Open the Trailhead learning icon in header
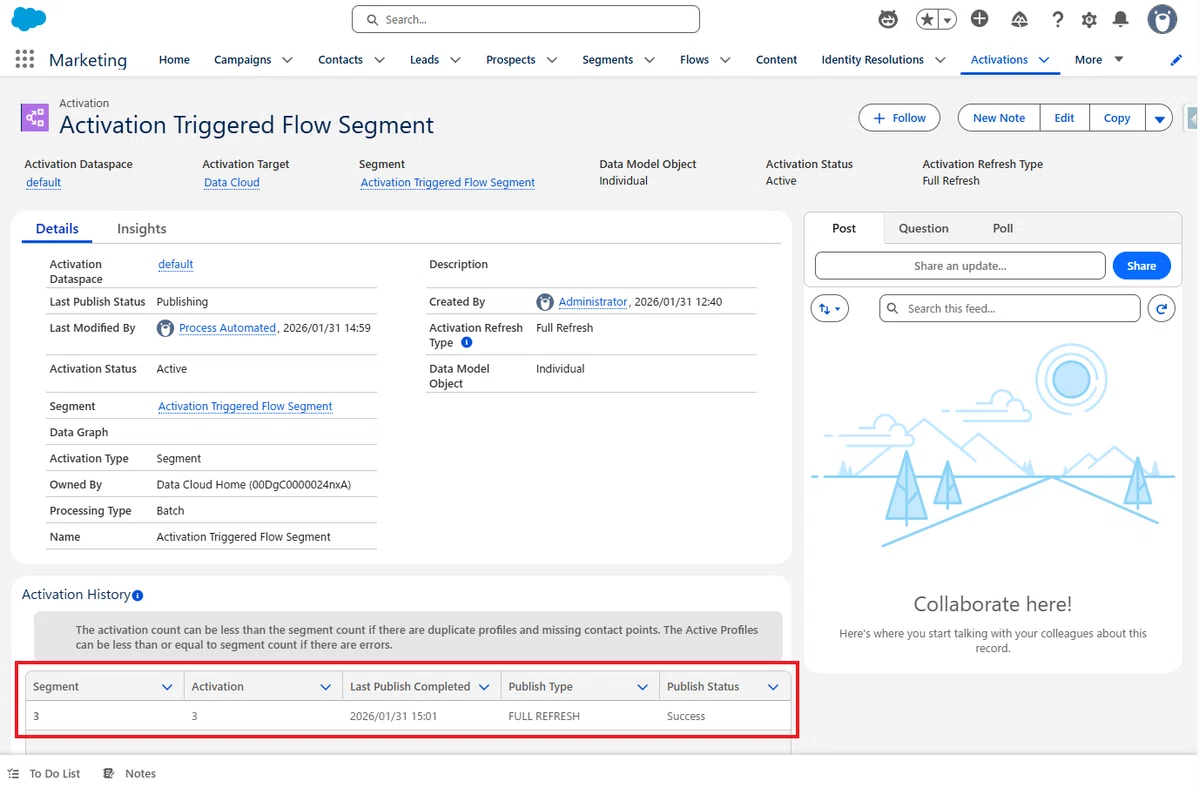 (1020, 19)
